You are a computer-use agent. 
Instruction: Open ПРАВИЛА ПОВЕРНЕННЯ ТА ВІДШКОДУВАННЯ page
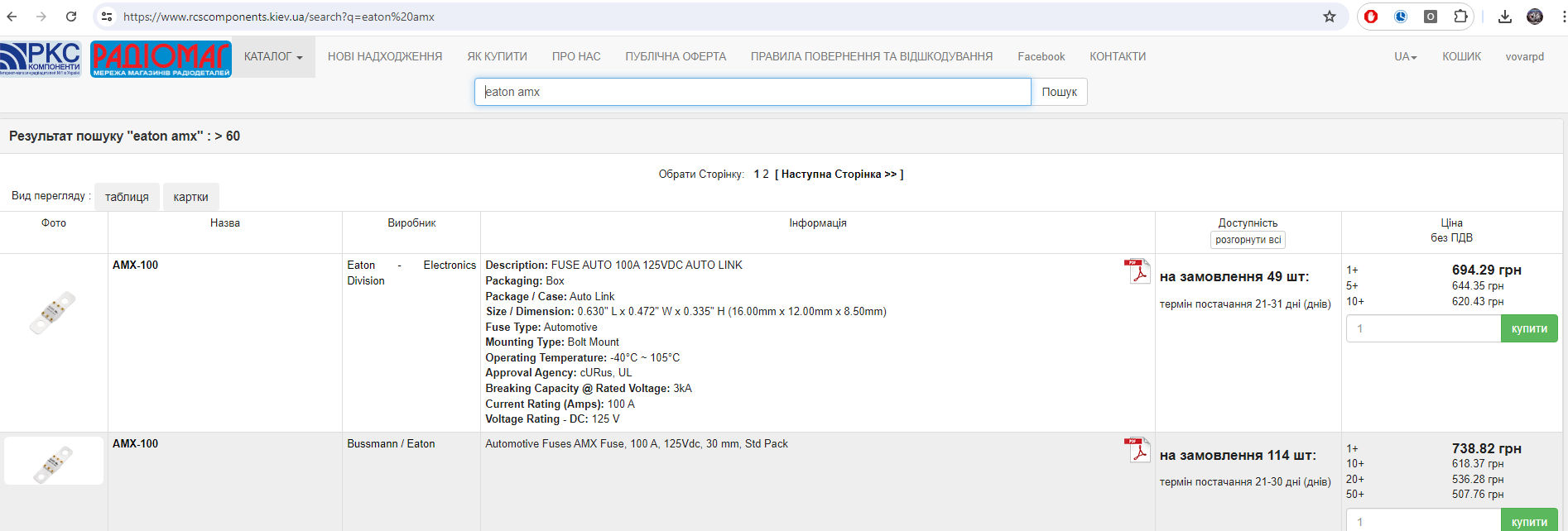click(872, 57)
